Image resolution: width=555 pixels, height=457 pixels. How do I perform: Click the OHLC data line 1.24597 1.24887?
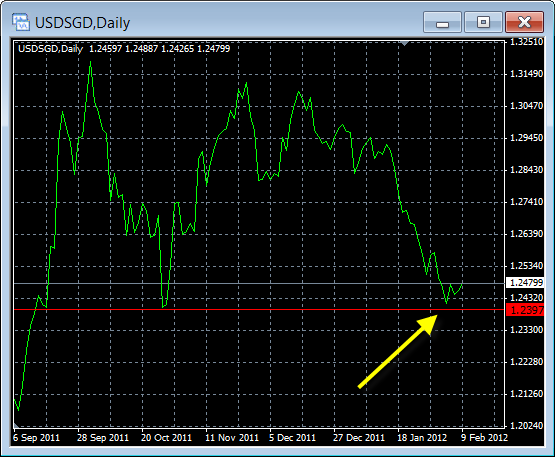(159, 48)
